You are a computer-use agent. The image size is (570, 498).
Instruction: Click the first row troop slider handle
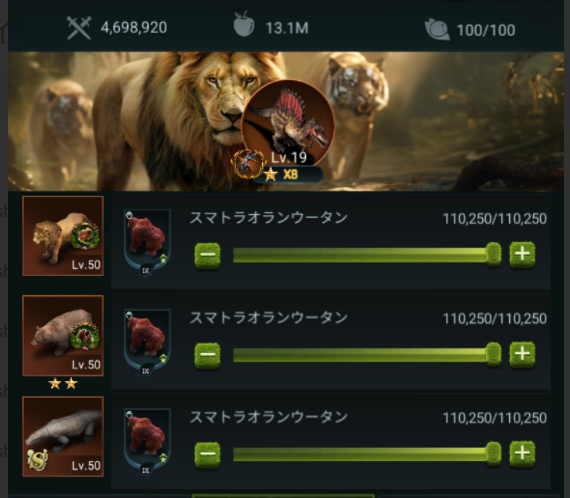point(493,254)
